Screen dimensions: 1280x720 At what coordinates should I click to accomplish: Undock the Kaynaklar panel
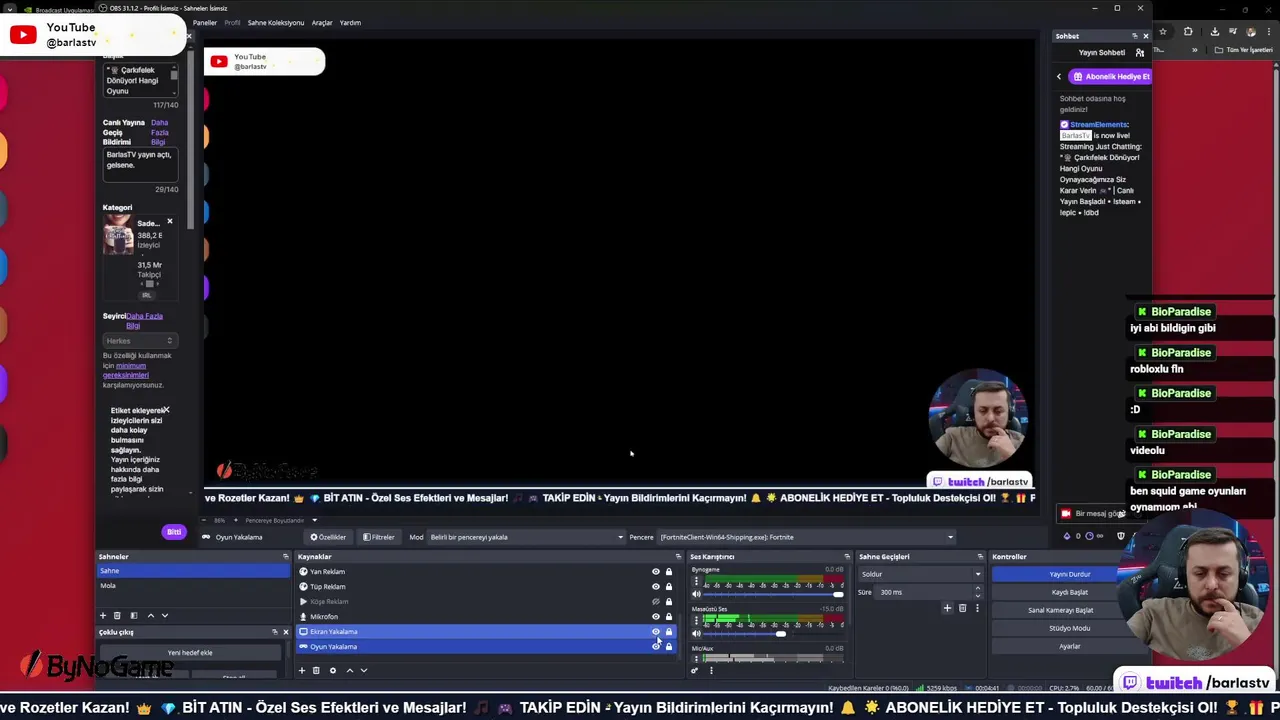[678, 557]
